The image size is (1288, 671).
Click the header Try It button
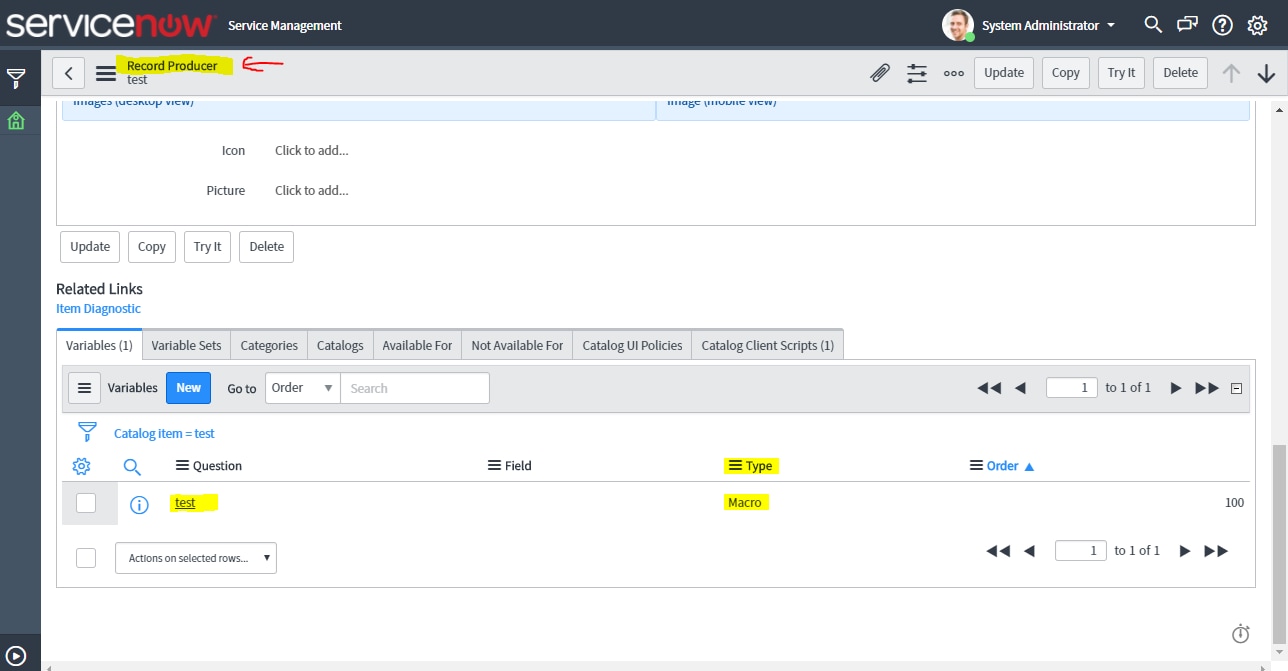coord(1122,73)
